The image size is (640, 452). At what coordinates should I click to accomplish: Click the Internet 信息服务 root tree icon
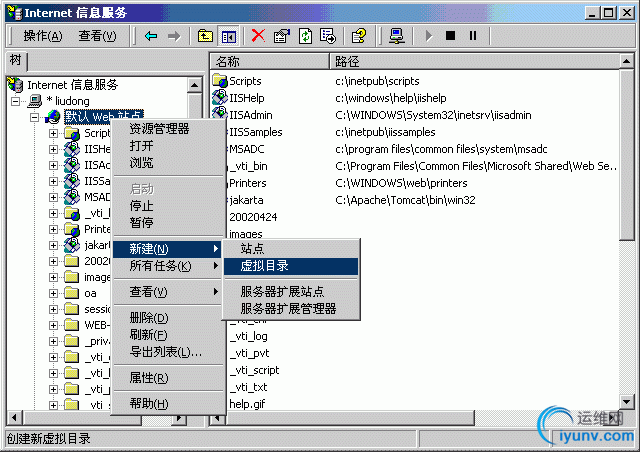16,85
